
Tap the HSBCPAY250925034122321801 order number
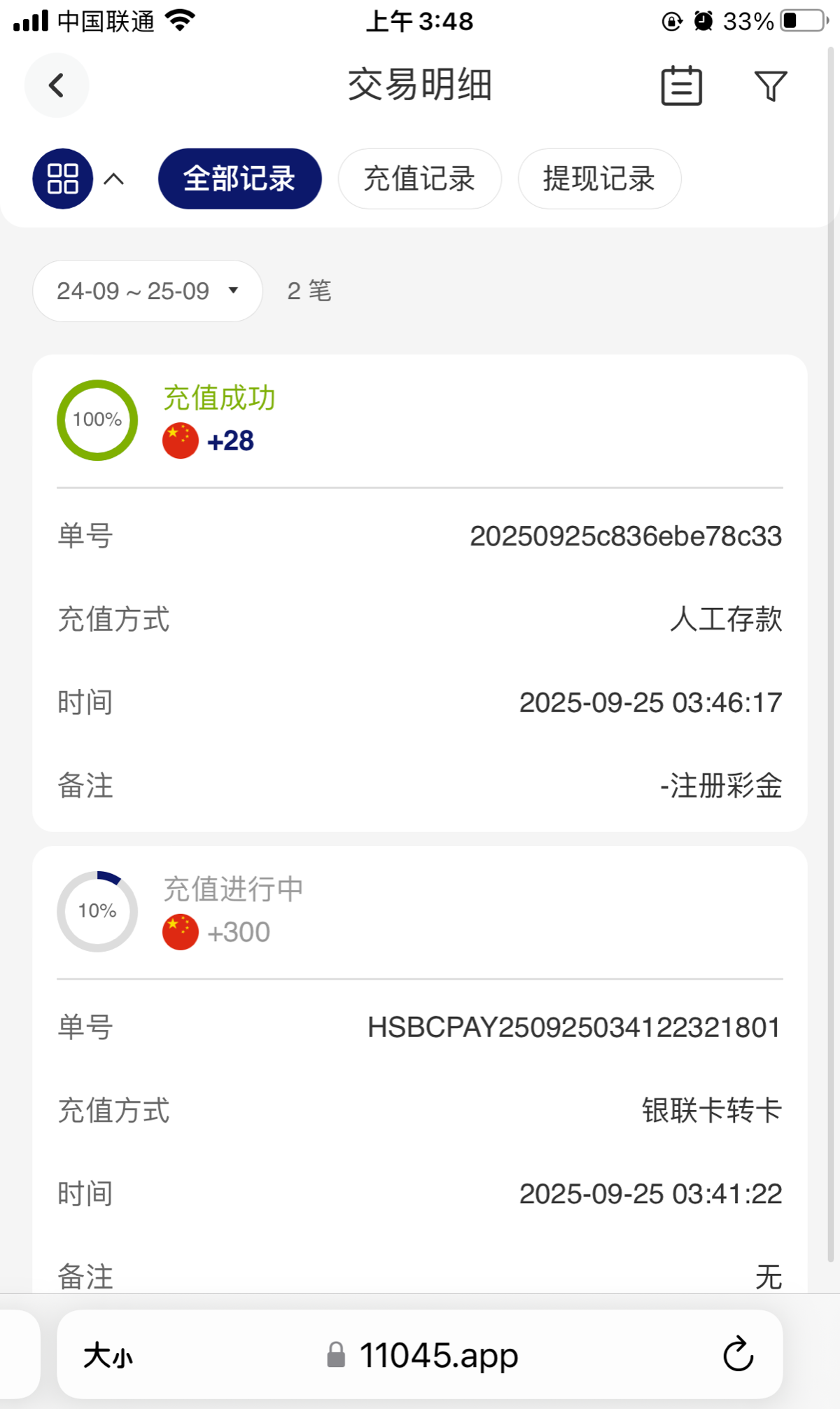click(x=574, y=1027)
